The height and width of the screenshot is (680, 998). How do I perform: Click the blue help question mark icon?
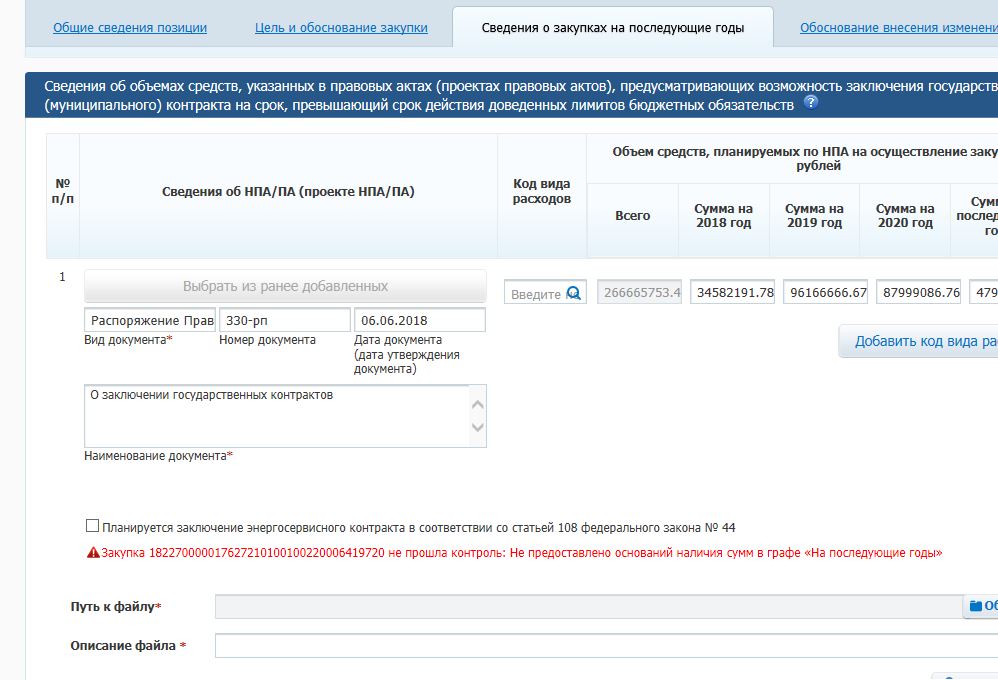point(811,103)
